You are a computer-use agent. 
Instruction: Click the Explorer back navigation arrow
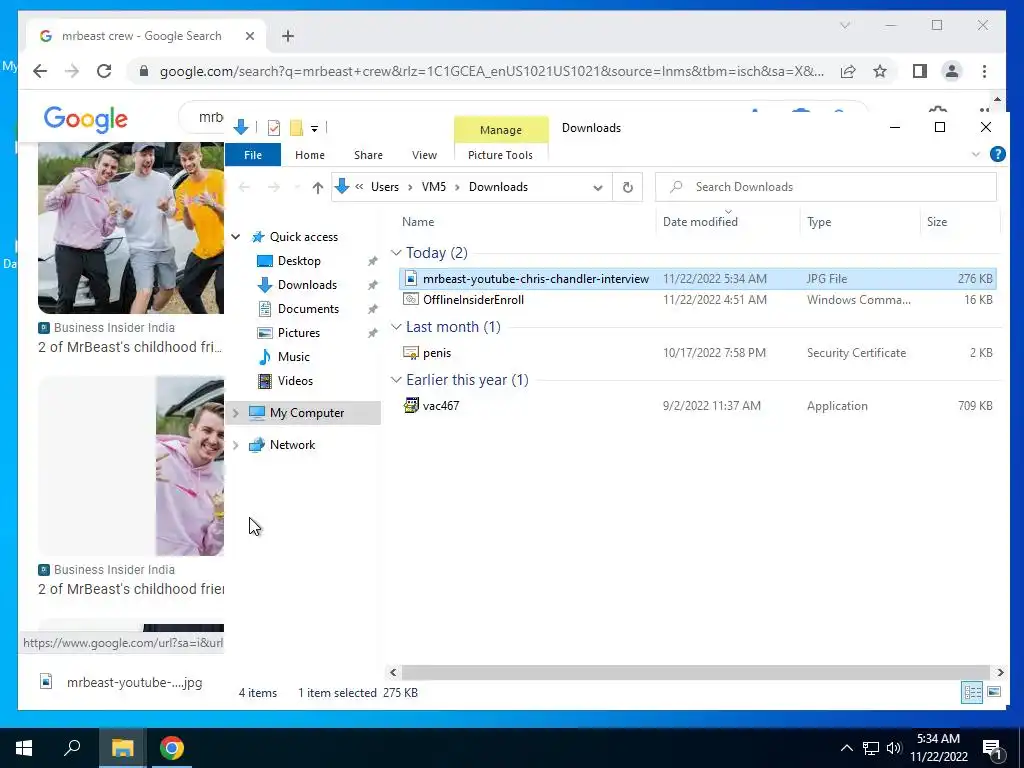(244, 188)
